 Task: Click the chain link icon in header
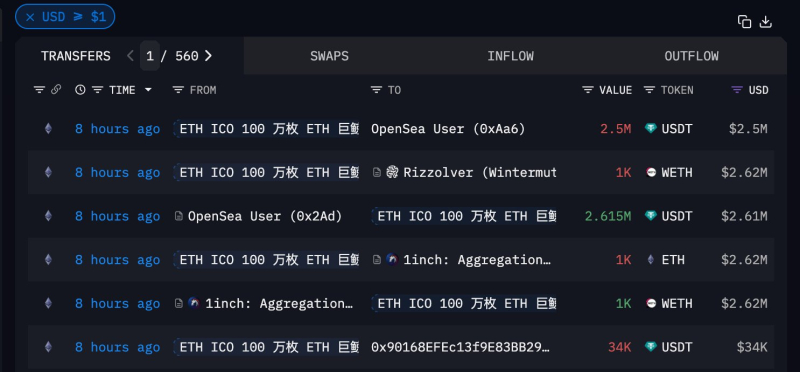56,90
